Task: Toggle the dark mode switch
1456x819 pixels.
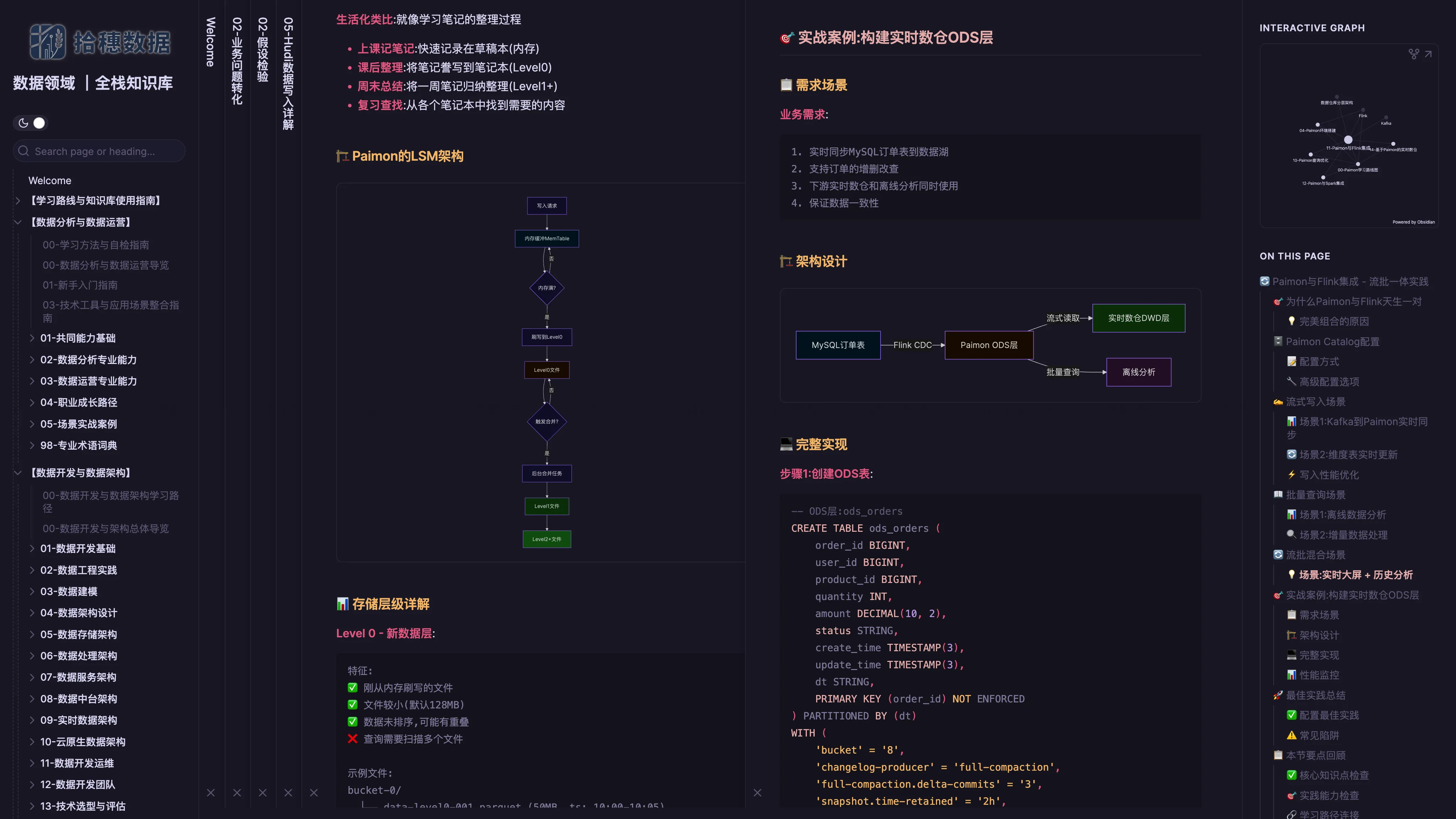Action: click(39, 123)
